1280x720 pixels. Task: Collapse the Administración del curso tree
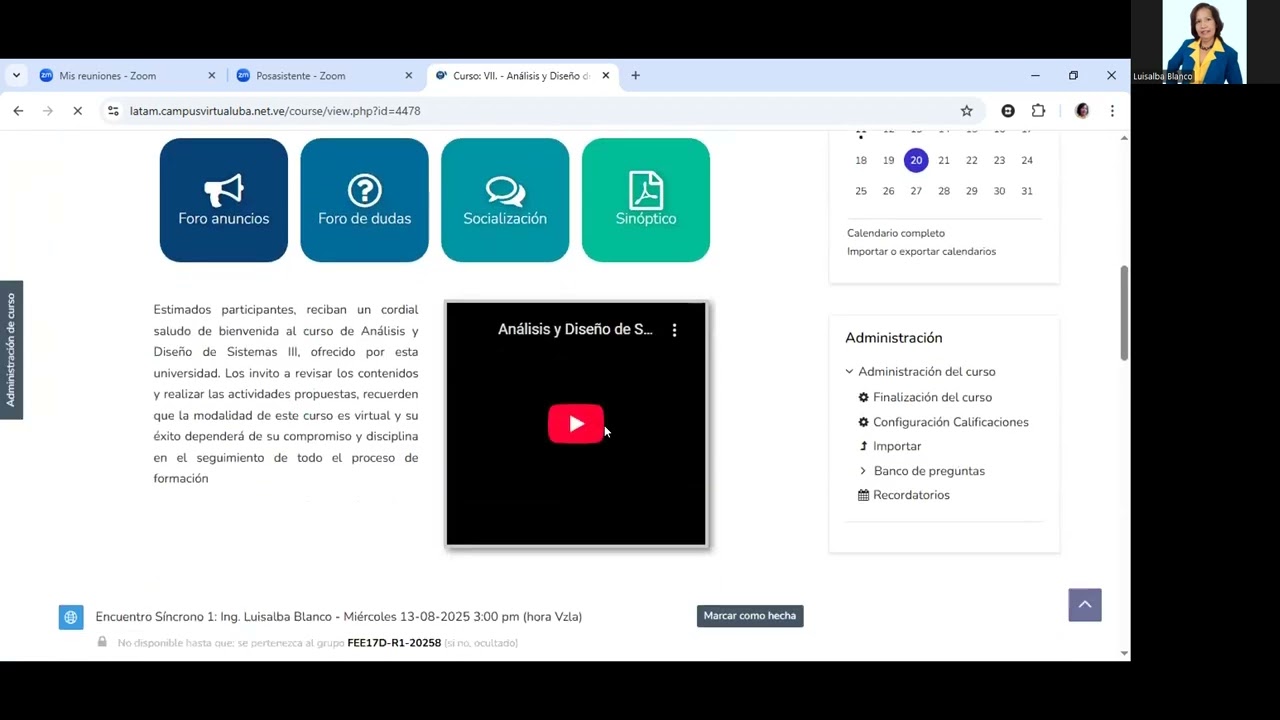(849, 372)
